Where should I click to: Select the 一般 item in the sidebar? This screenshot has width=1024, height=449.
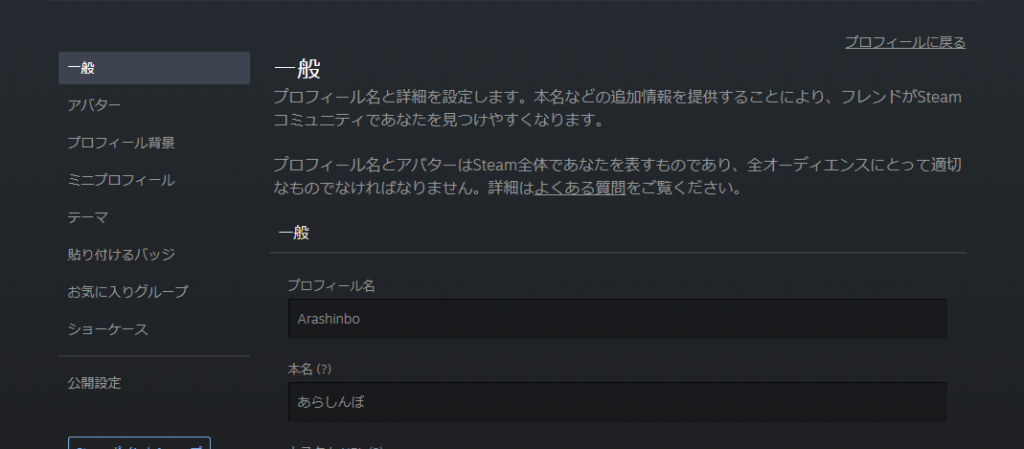point(154,68)
